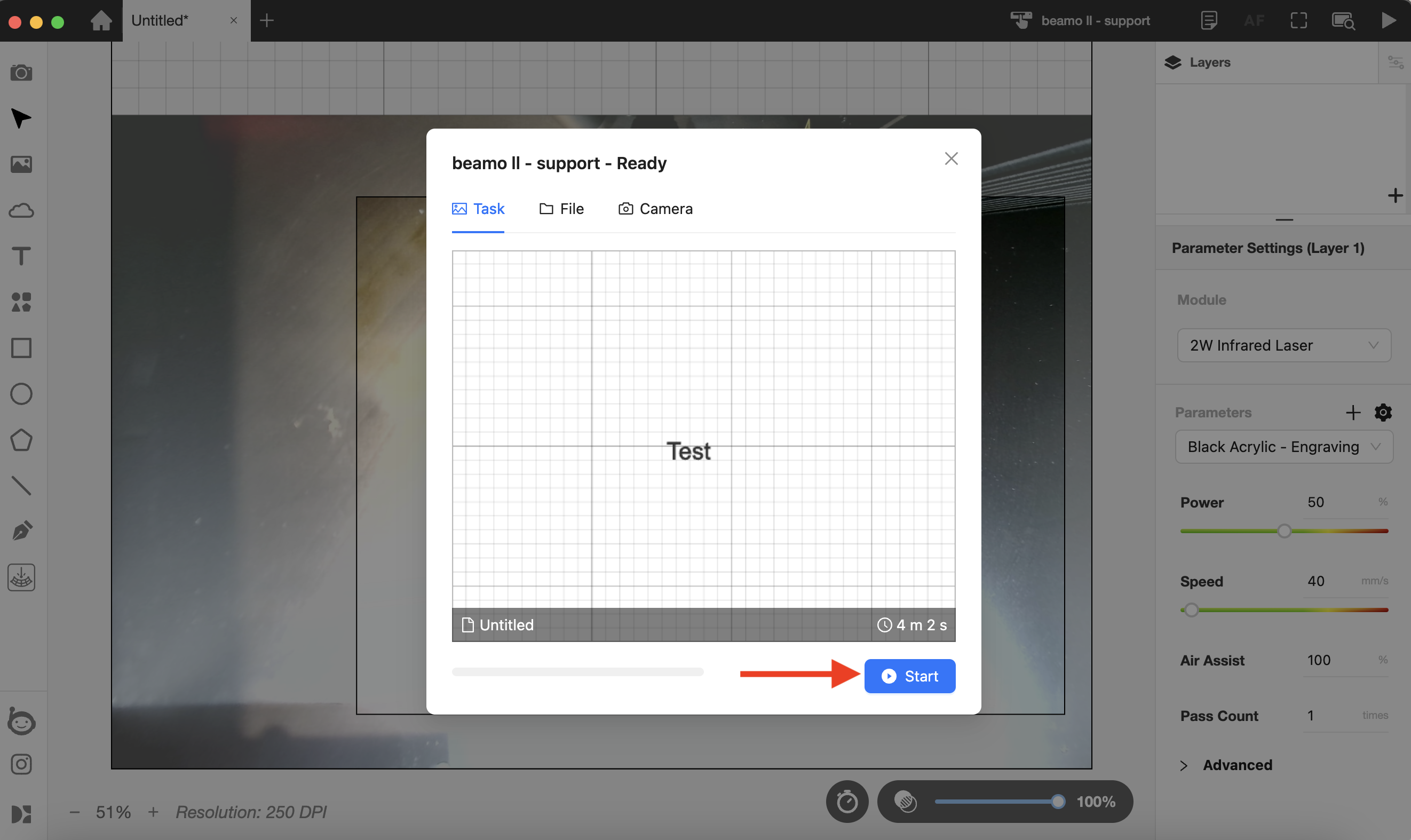Select the cursor selection tool
Screen dimensions: 1411x840
(21, 119)
